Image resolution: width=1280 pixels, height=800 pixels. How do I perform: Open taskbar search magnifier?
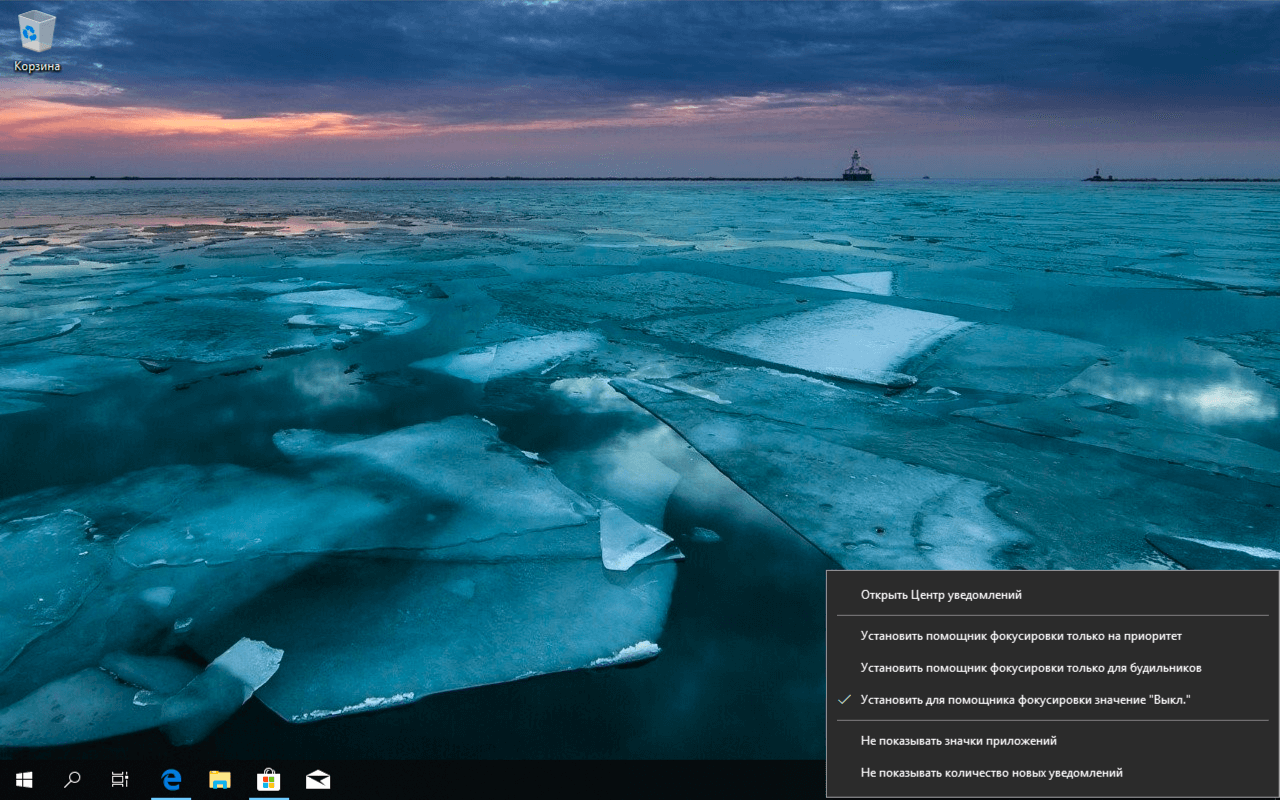(72, 780)
